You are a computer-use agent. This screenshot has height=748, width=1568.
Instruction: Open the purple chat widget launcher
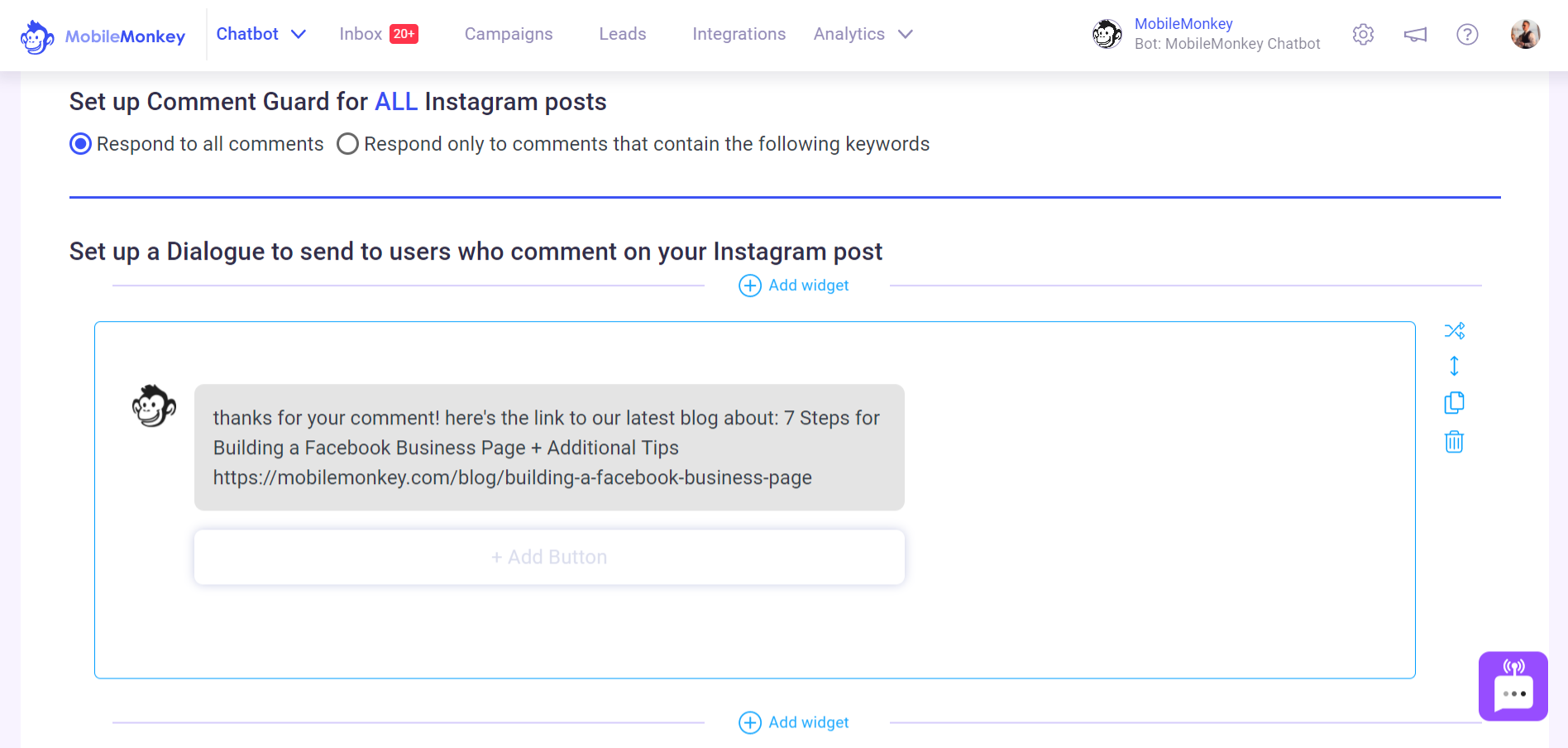click(x=1513, y=686)
